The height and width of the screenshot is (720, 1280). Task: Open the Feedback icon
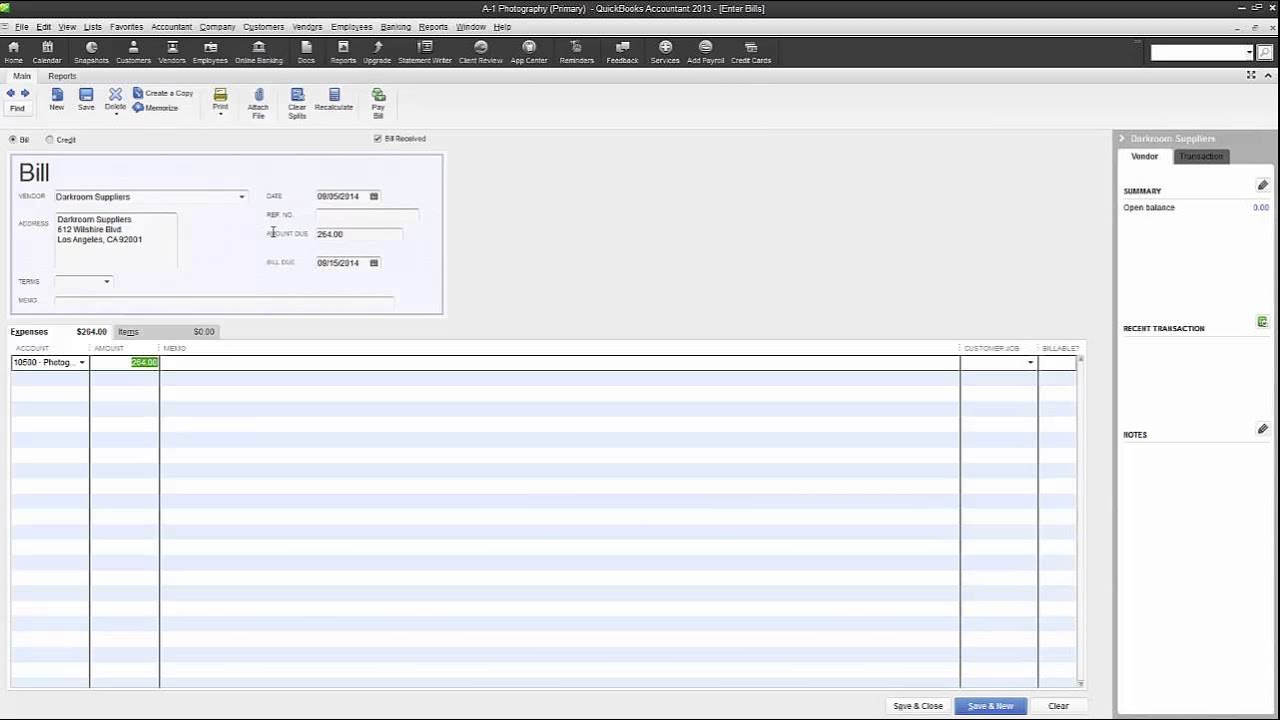(622, 52)
